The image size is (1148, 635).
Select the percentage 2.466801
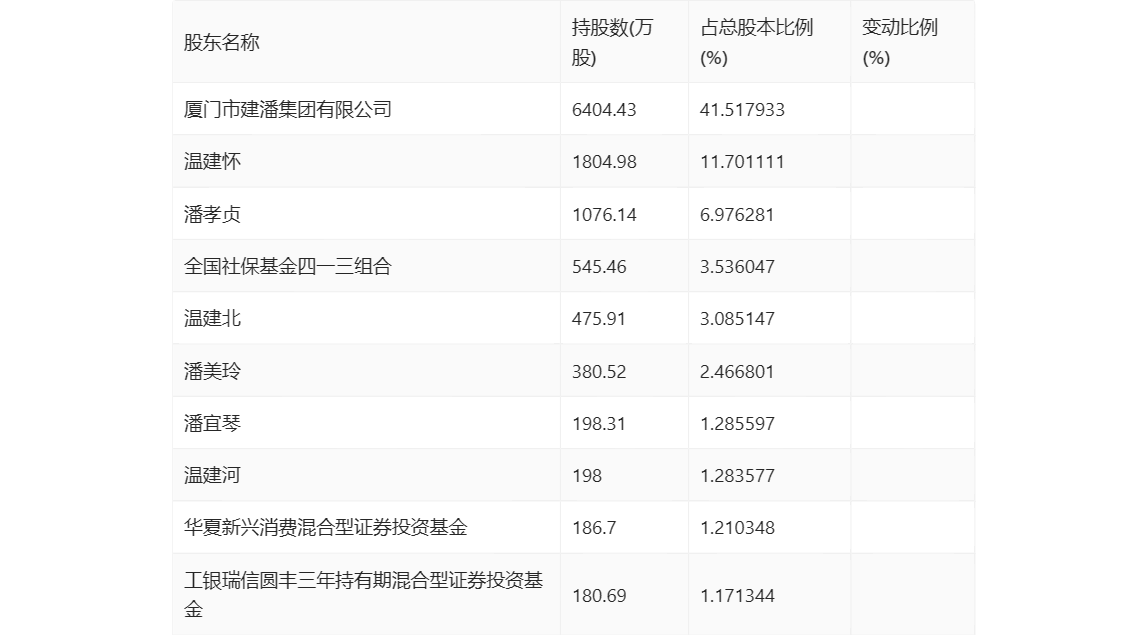pos(737,371)
